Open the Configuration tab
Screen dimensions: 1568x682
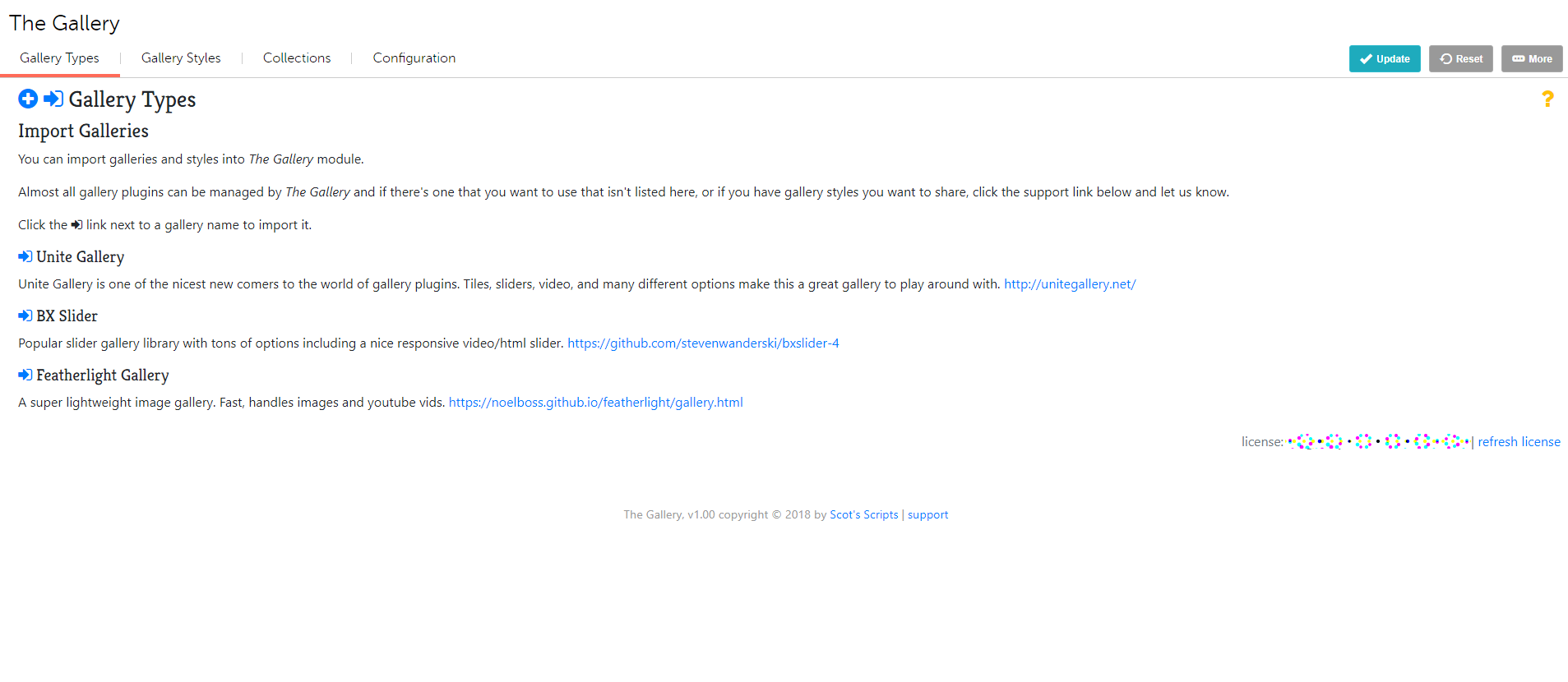point(414,58)
